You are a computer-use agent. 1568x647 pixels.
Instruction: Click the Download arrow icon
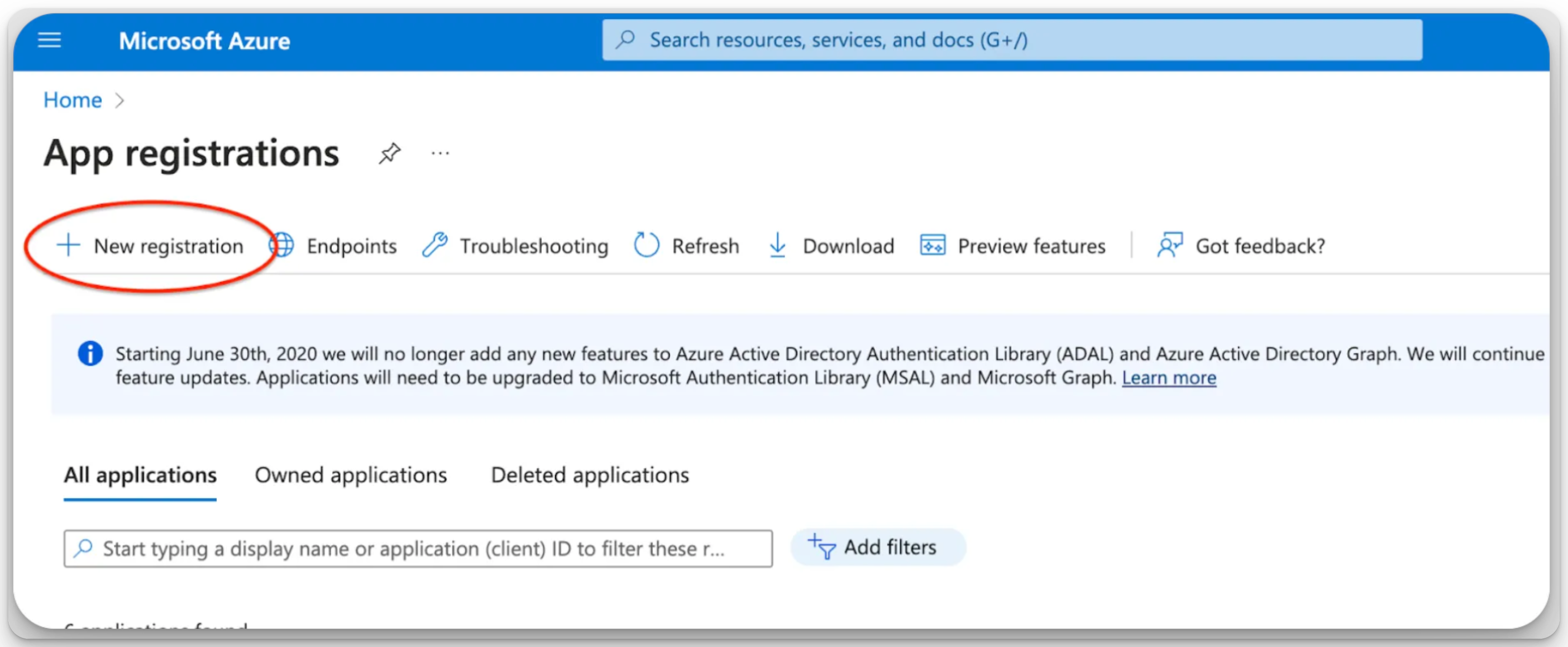pos(777,245)
